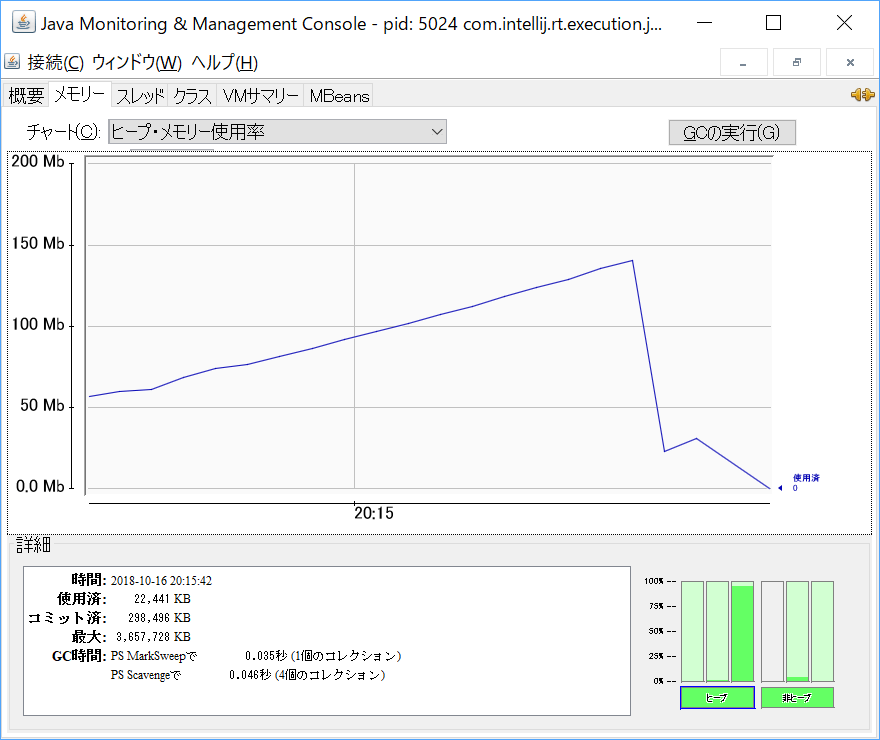Open the ヘルプ menu
Image resolution: width=880 pixels, height=740 pixels.
pos(224,63)
